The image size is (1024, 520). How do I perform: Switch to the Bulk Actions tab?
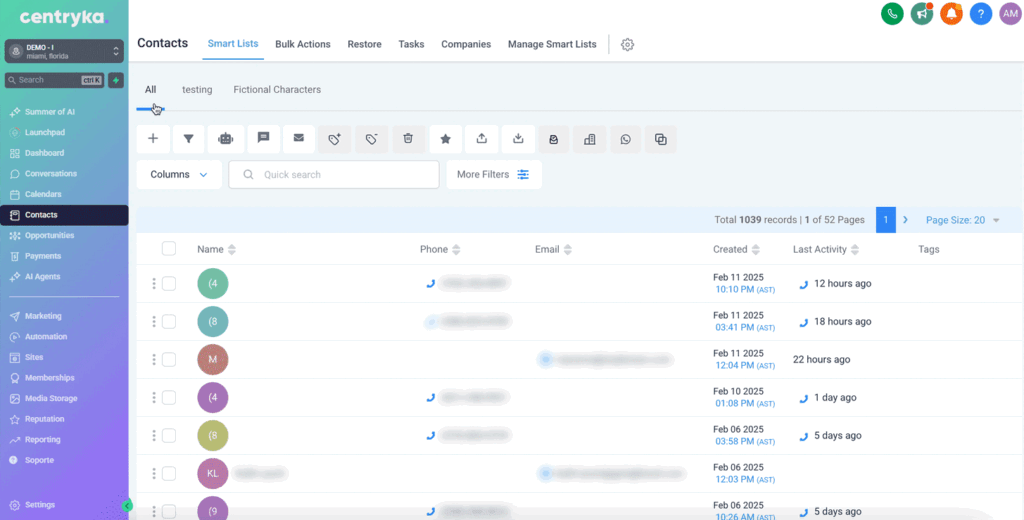(x=303, y=44)
